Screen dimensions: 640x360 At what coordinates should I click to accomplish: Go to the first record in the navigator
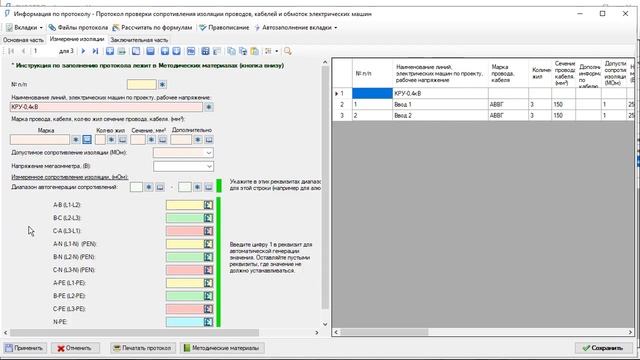tap(11, 51)
